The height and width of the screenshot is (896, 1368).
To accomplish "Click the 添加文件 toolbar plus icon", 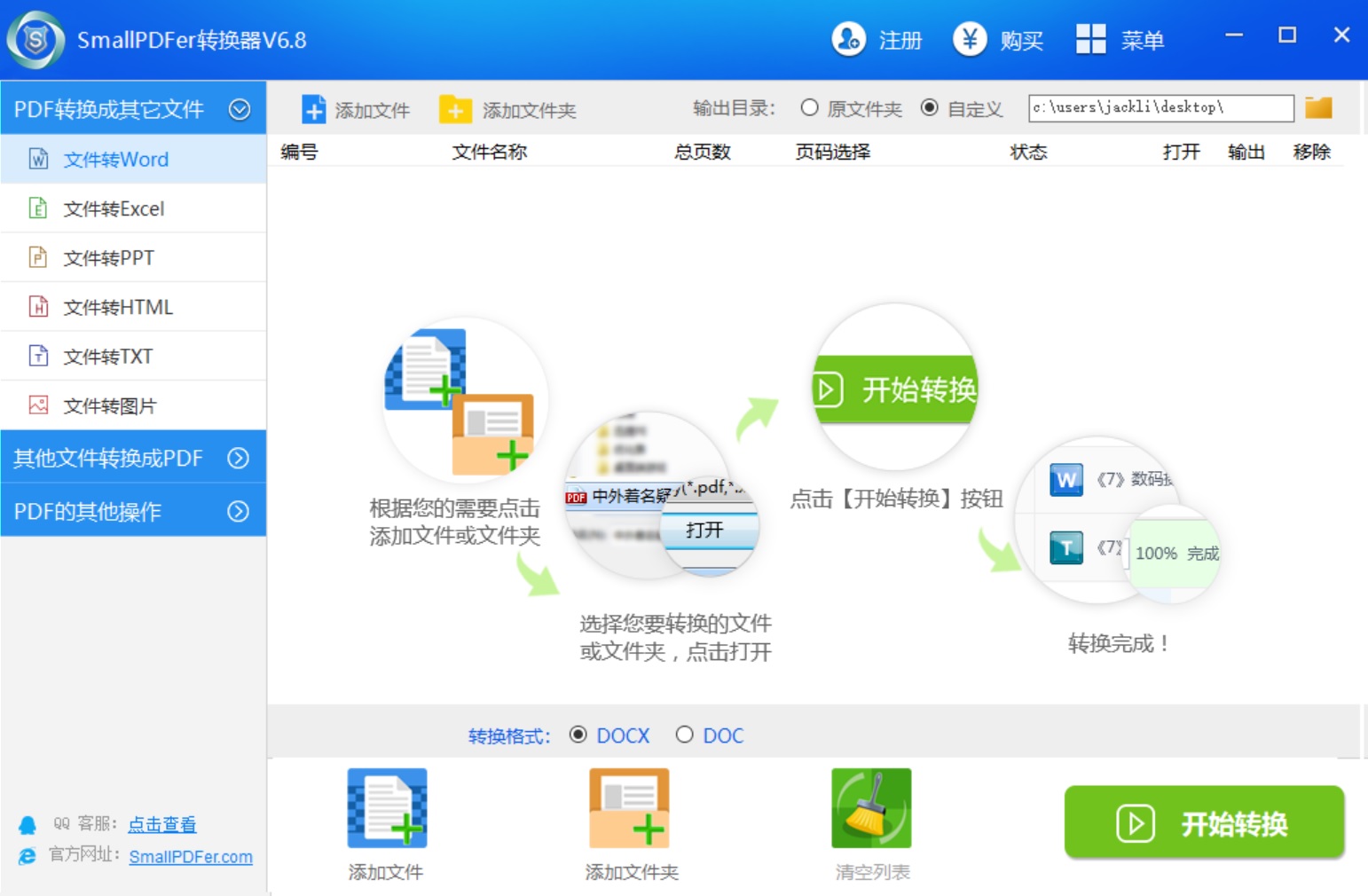I will [313, 110].
